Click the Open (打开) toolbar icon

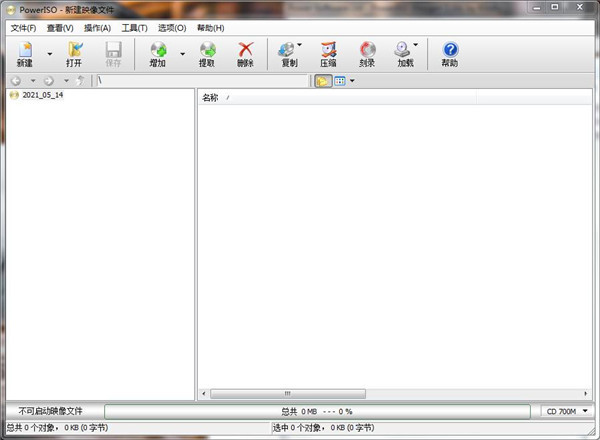(x=74, y=54)
